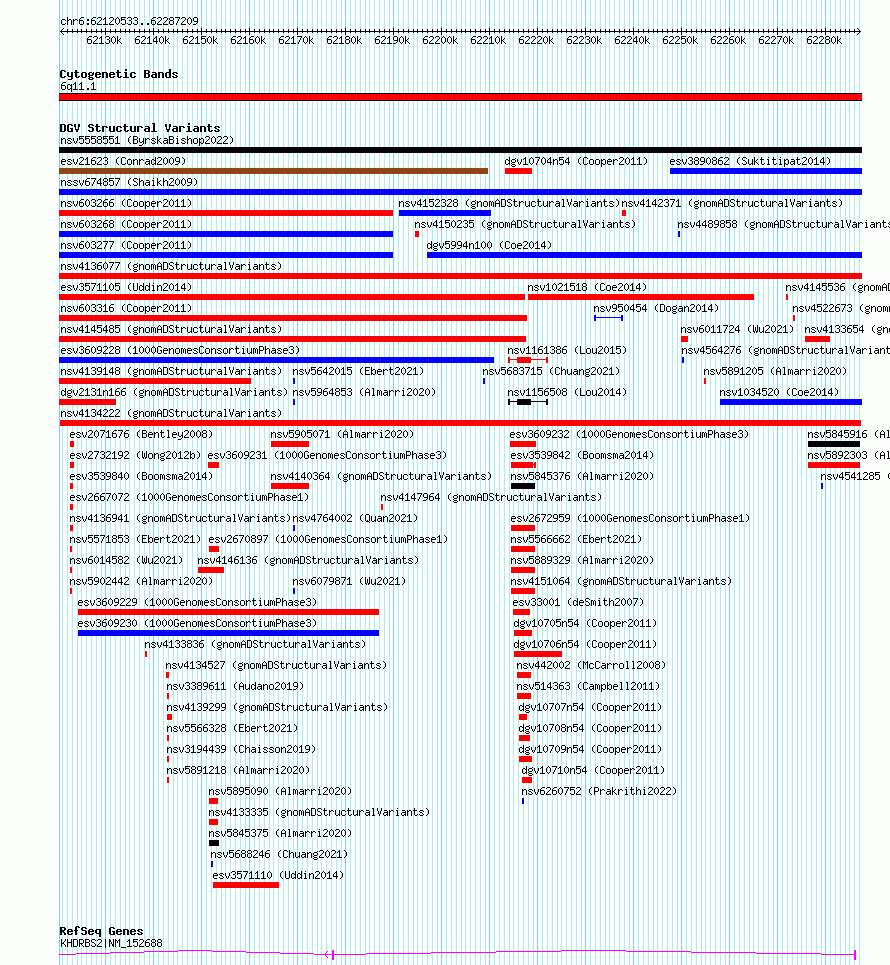Screen dimensions: 890x965
Task: Select nsv1156508 (Lou2014) label
Action: 567,392
